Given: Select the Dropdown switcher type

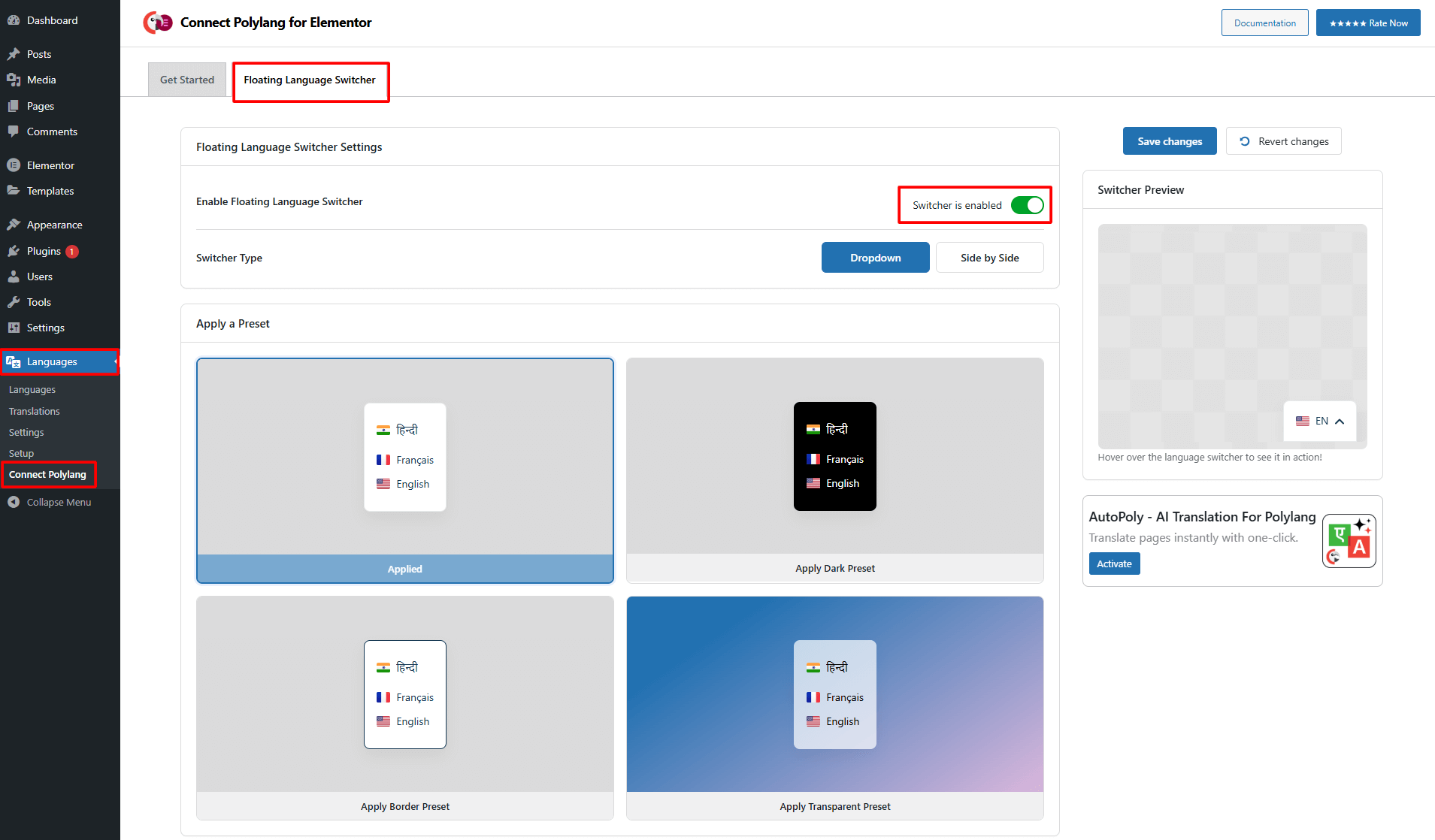Looking at the screenshot, I should coord(875,258).
